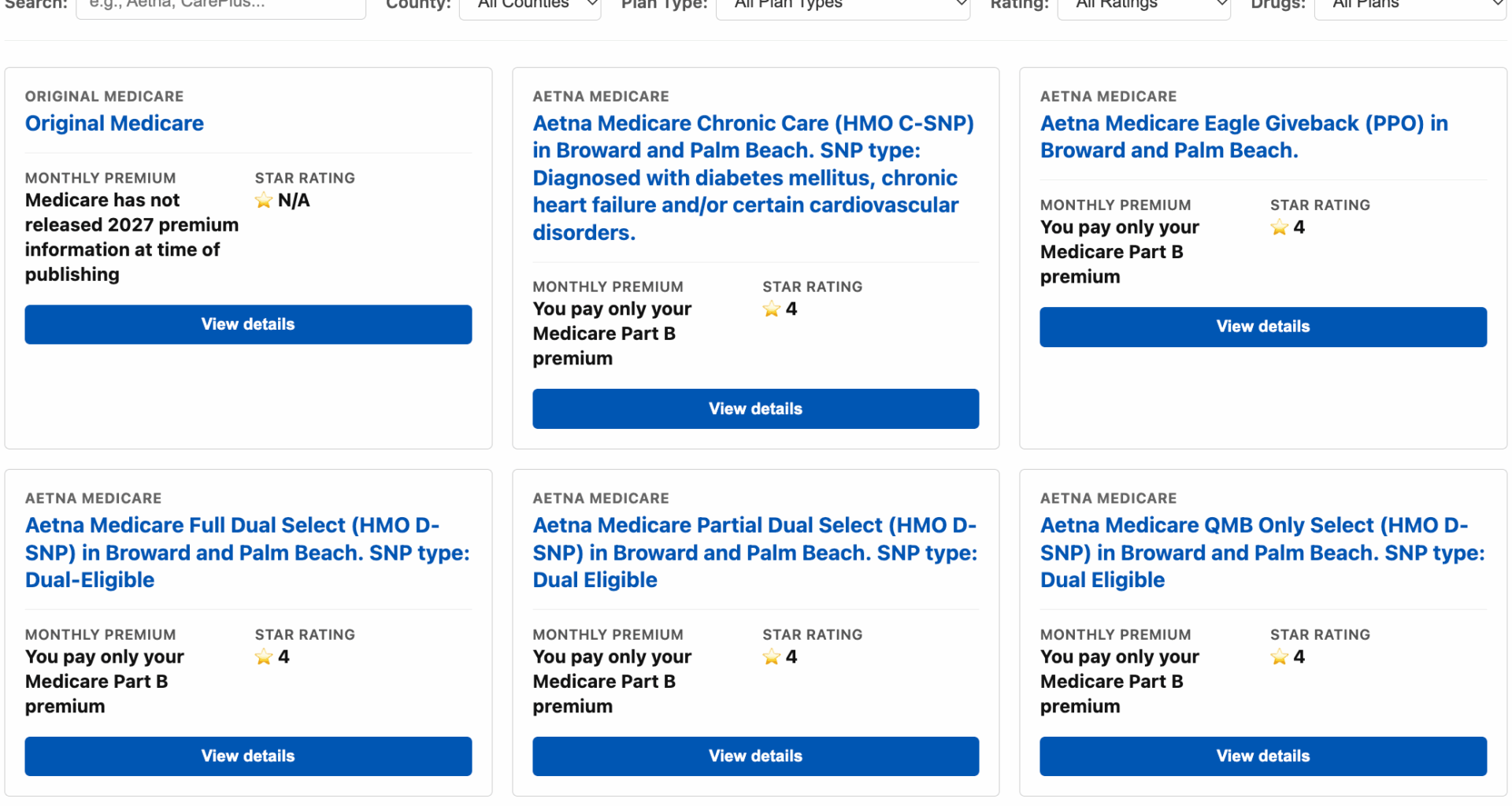This screenshot has height=806, width=1512.
Task: Open the Original Medicare plan title link
Action: point(114,124)
